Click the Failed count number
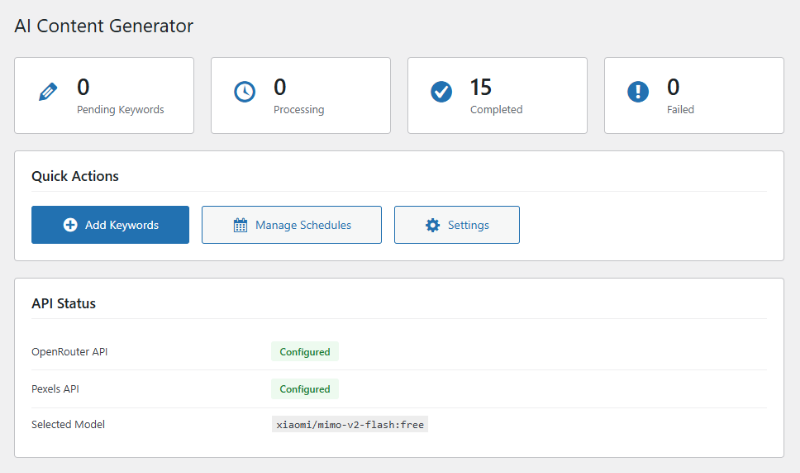 [673, 87]
